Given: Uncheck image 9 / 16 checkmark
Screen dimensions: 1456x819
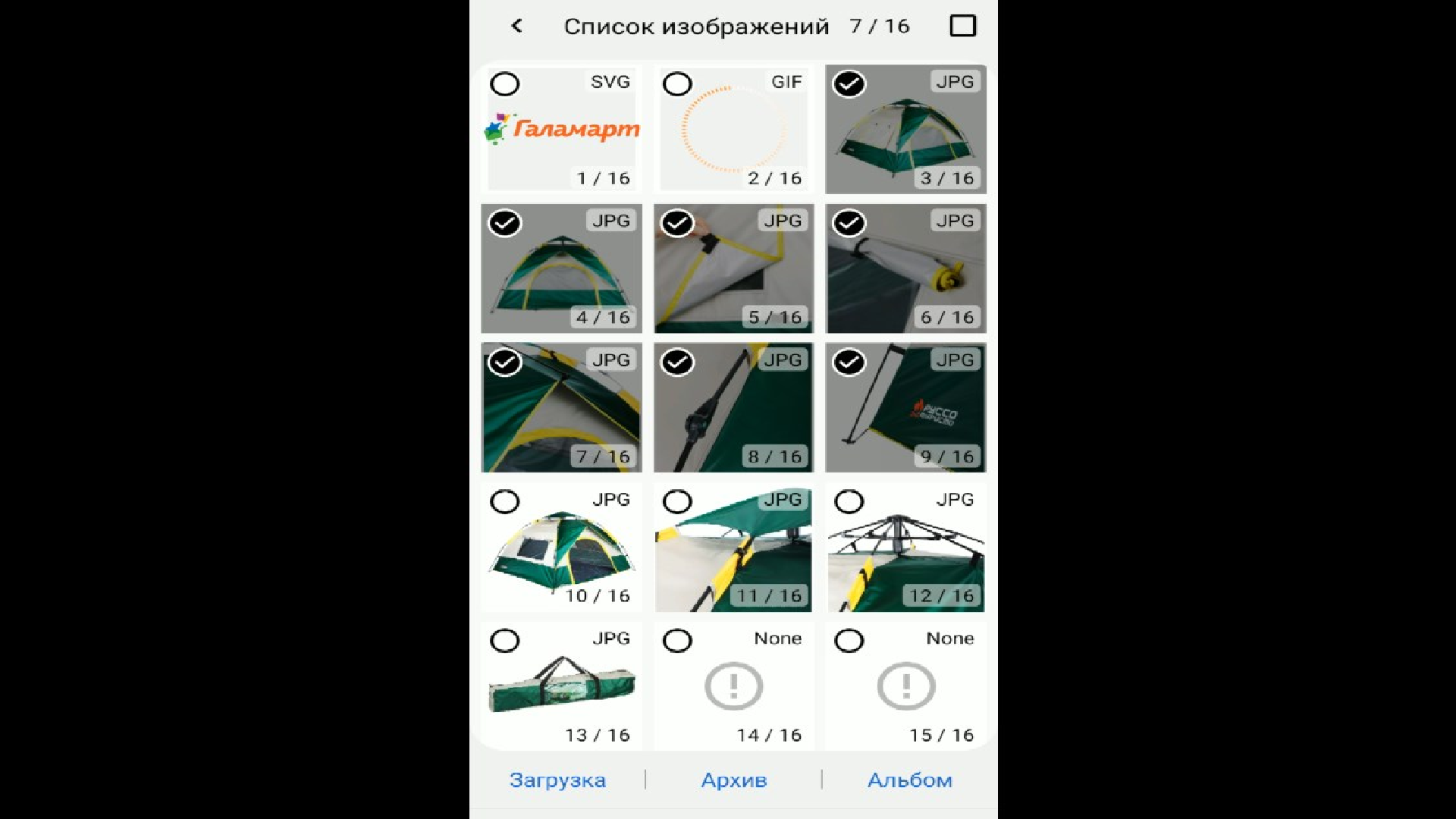Looking at the screenshot, I should point(849,362).
